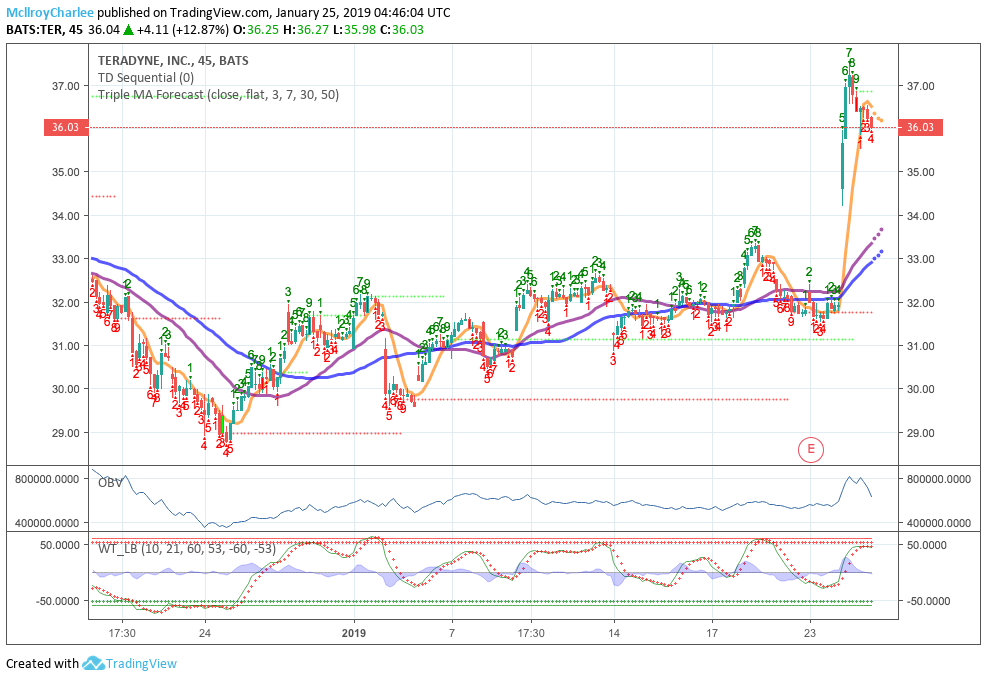The height and width of the screenshot is (681, 987).
Task: Click 400000.0000 on left OBV axis
Action: pos(47,523)
